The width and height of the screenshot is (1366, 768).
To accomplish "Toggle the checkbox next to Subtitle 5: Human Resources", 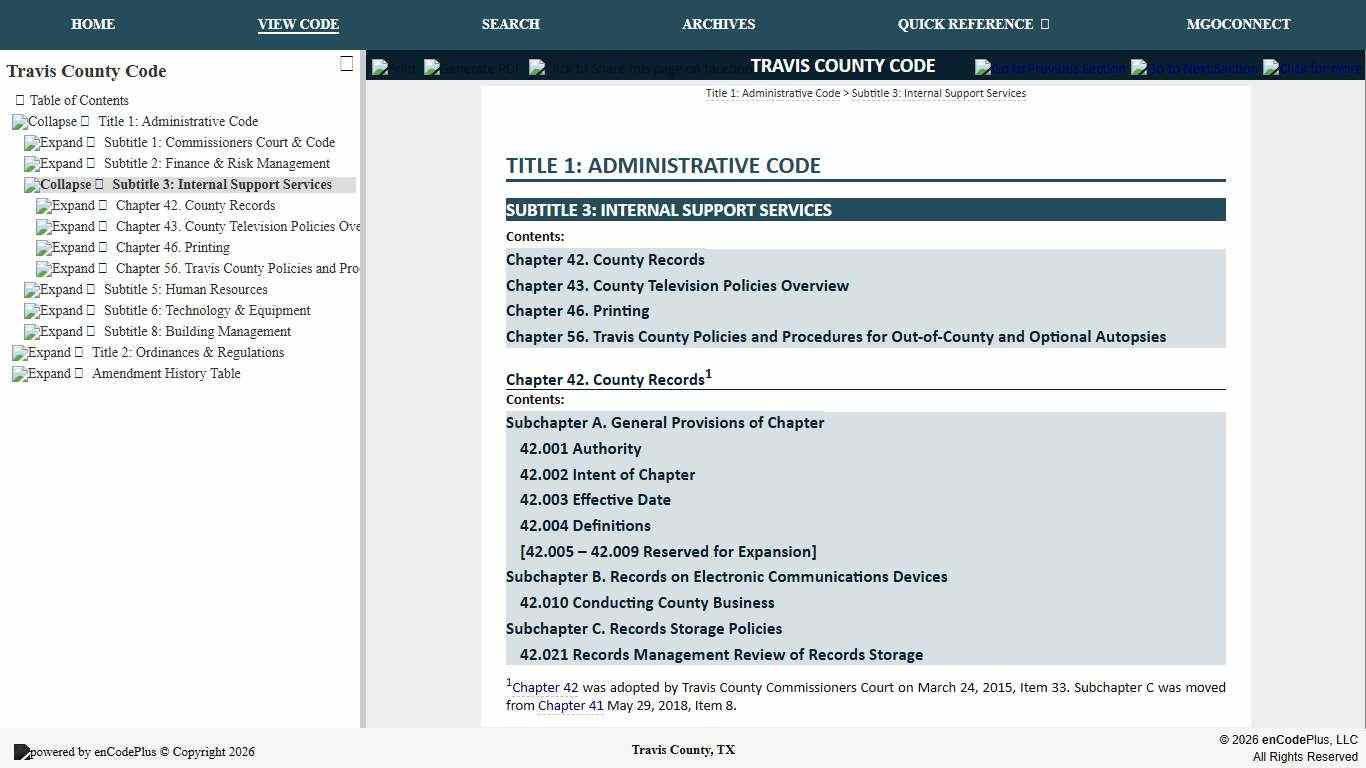I will coord(89,289).
